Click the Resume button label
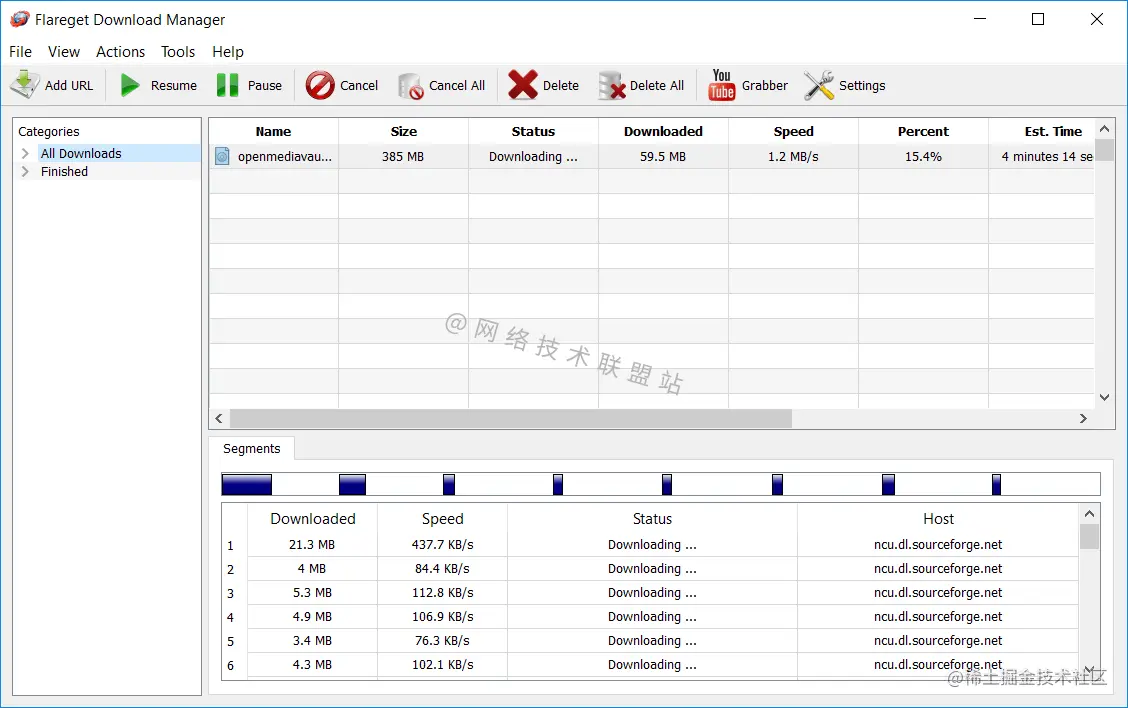Screen dimensions: 1128x708 click(x=173, y=86)
